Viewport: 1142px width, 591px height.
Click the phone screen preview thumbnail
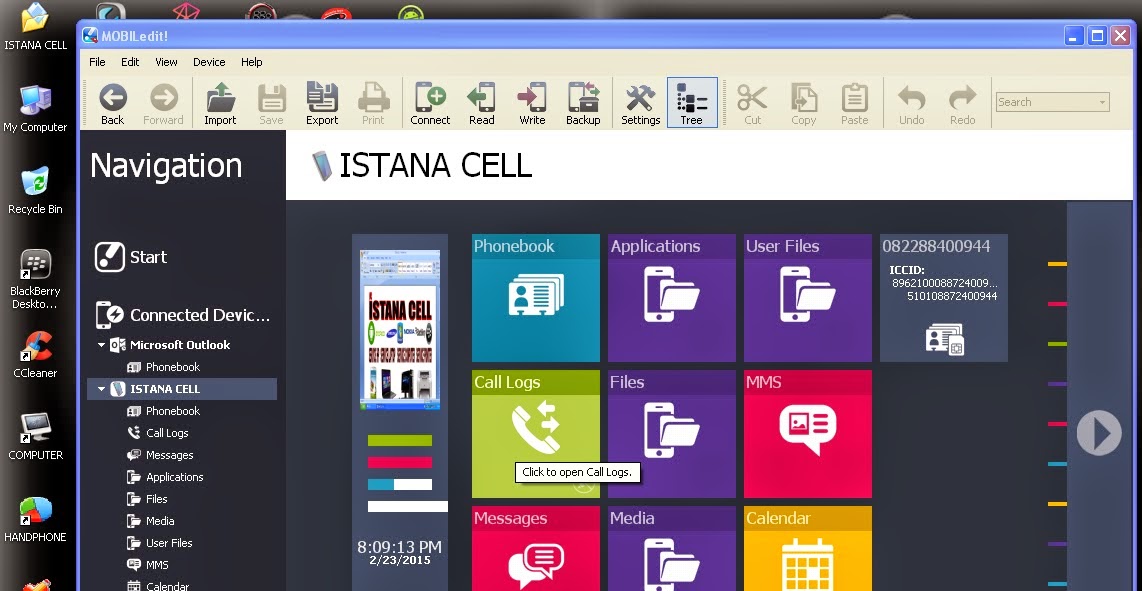coord(401,329)
